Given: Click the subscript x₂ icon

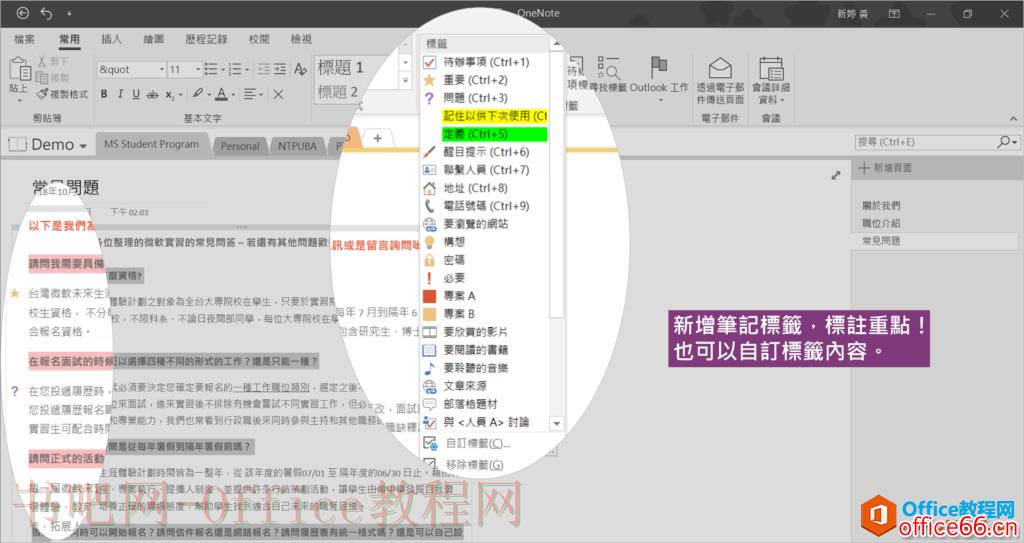Looking at the screenshot, I should point(170,94).
